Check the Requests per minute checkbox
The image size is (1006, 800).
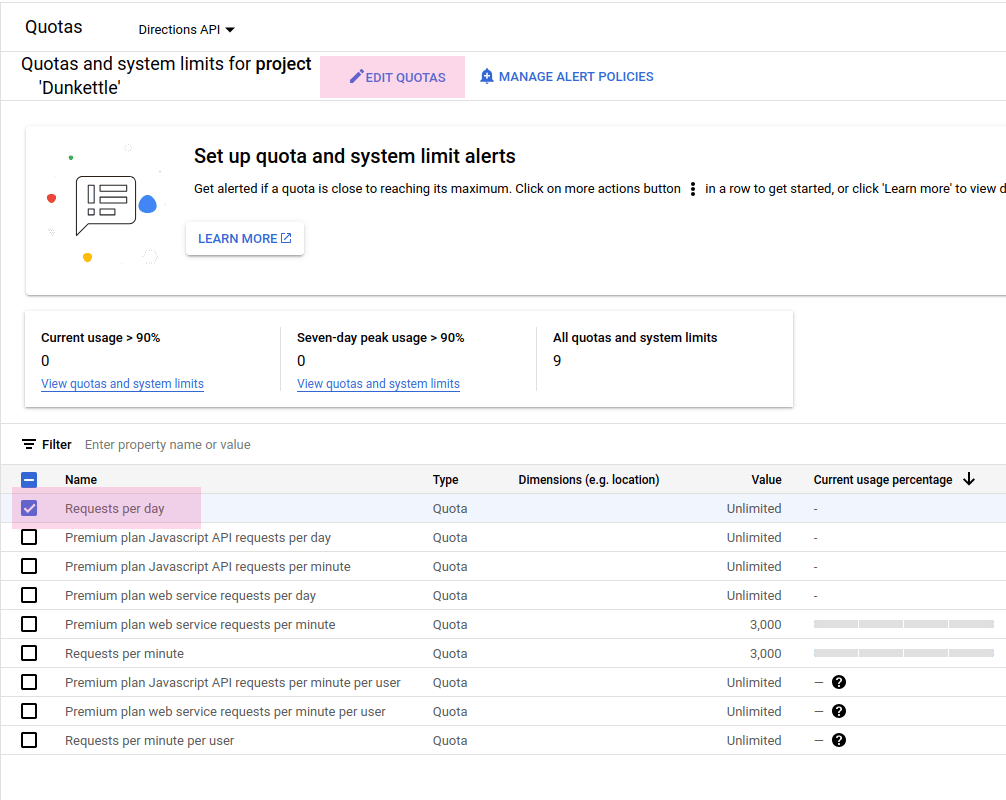pyautogui.click(x=29, y=654)
